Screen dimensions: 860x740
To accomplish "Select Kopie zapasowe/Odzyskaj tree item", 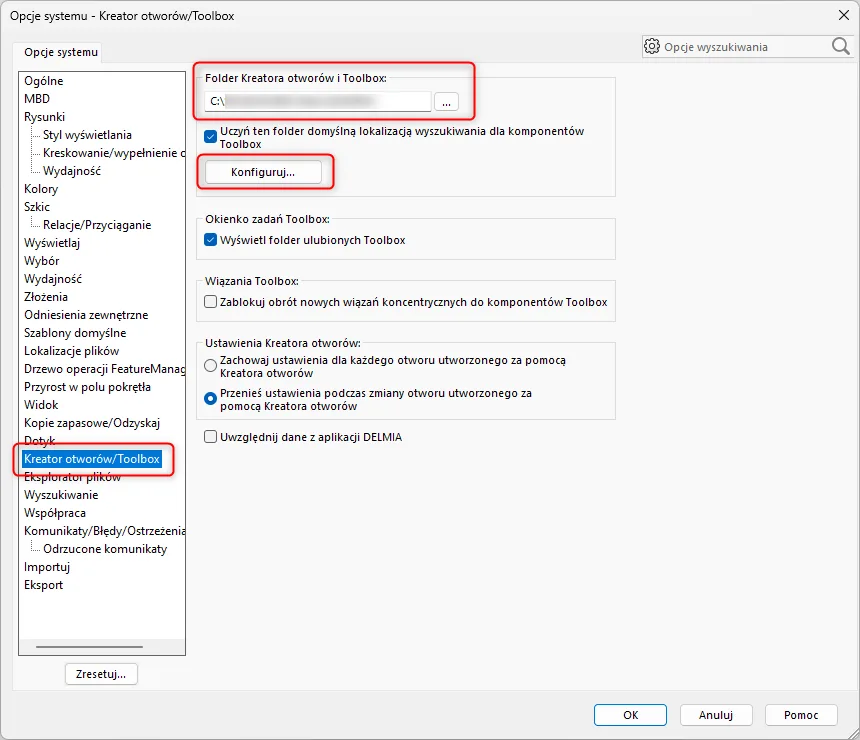I will coord(92,423).
